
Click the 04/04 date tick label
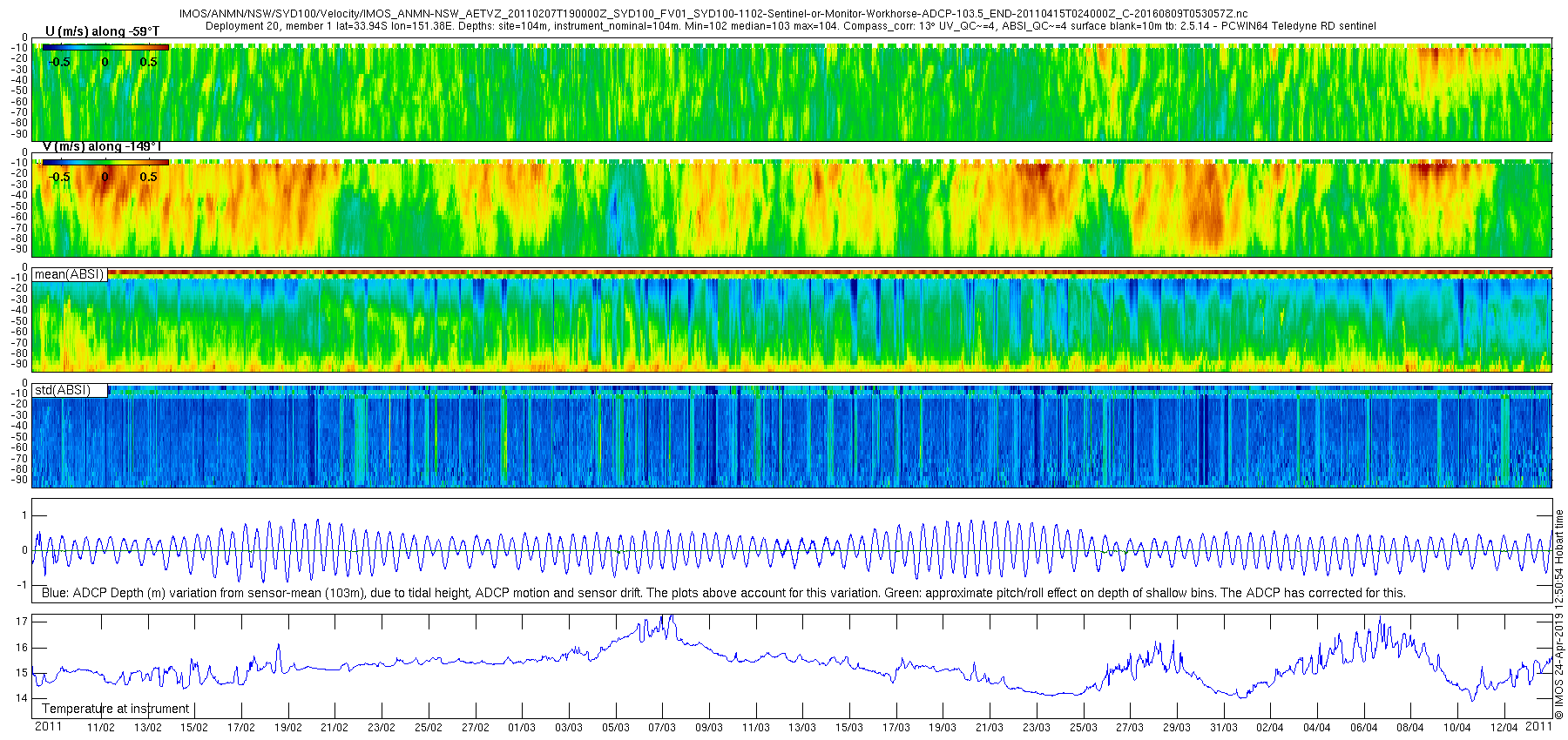tap(1316, 728)
